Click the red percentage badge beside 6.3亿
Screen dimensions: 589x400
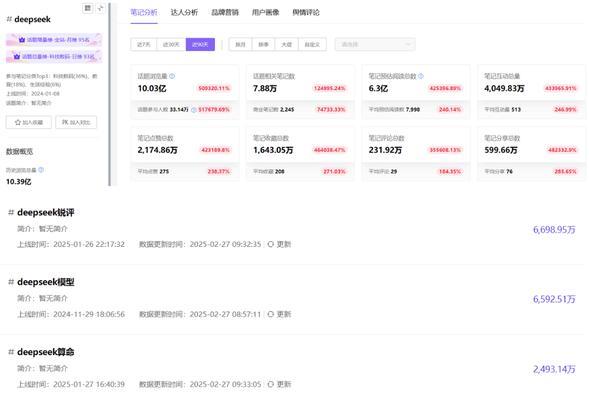445,88
